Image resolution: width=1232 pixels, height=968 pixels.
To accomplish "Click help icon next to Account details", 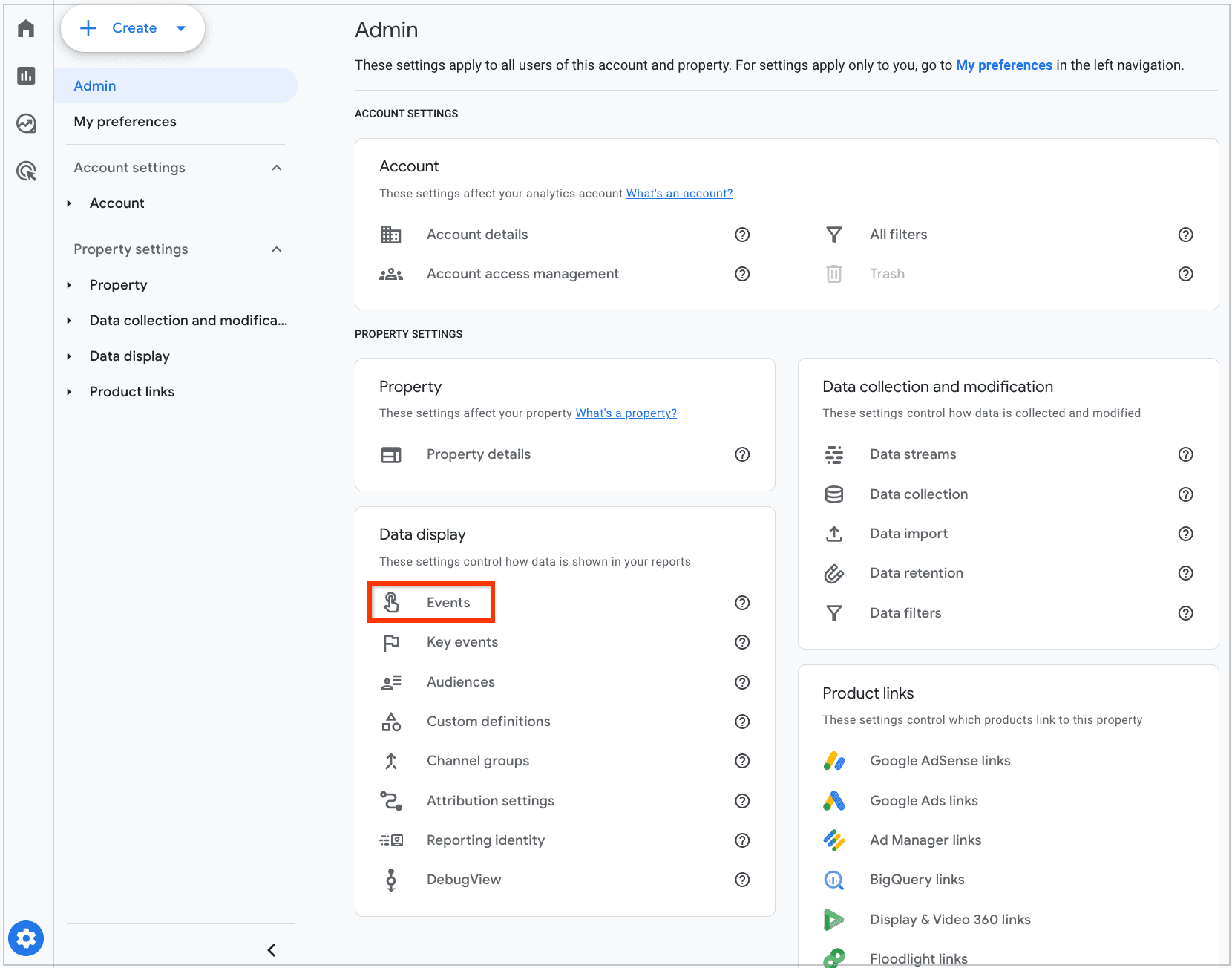I will 741,235.
